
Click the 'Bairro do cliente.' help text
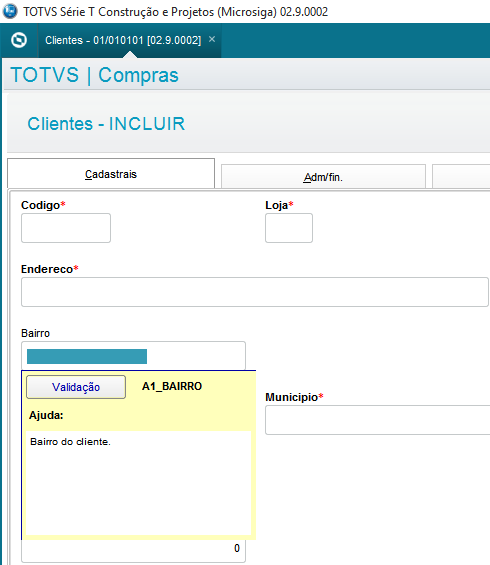(x=70, y=442)
